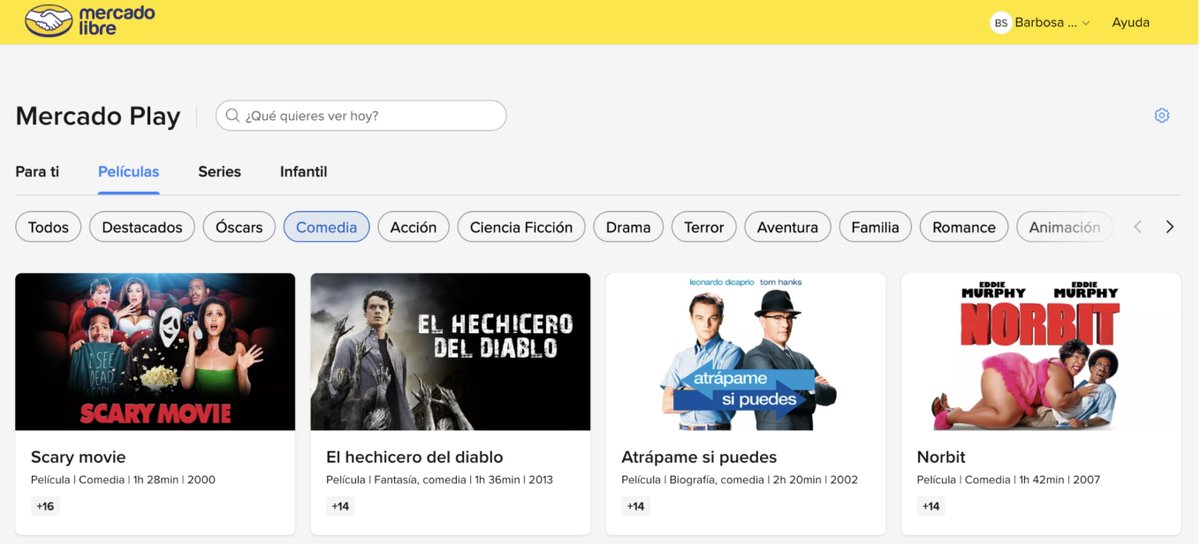Pick the Animación genre chip
The image size is (1200, 544).
1065,227
